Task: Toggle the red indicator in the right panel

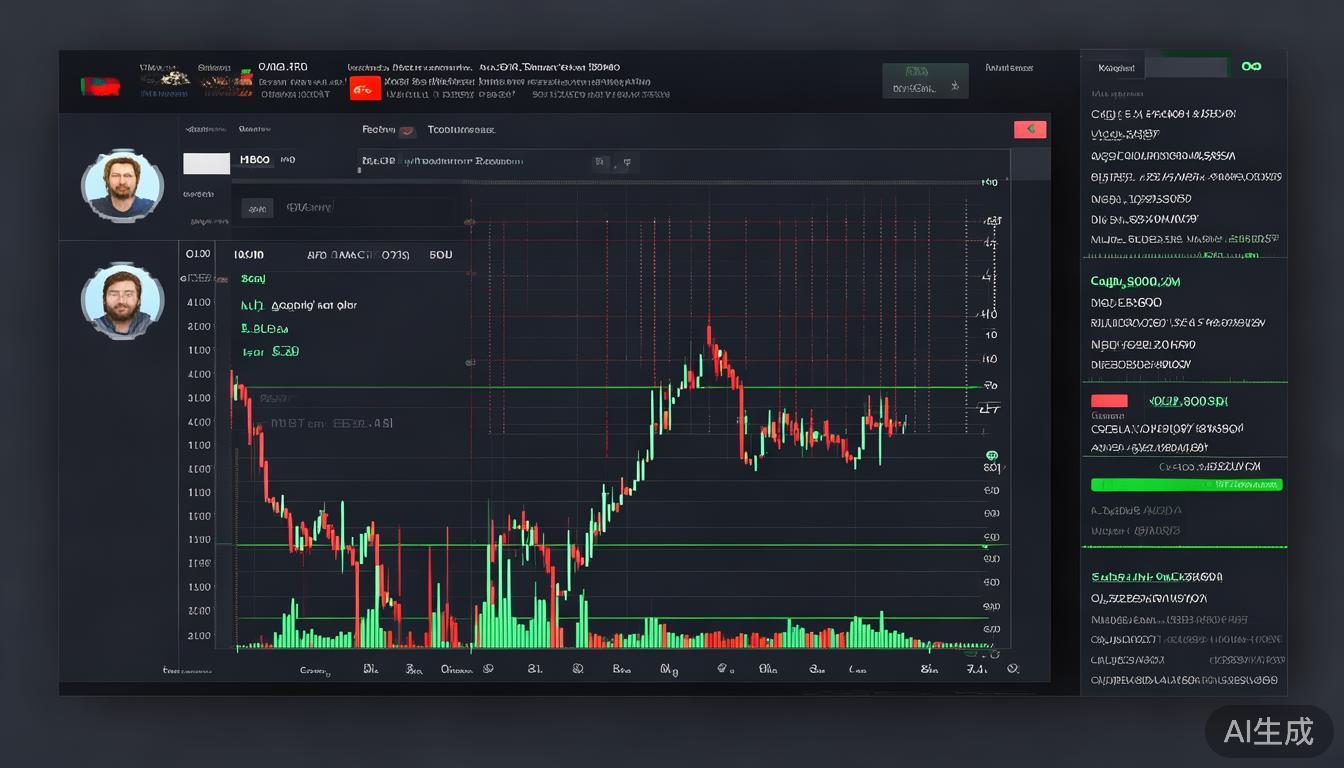Action: pos(1109,401)
